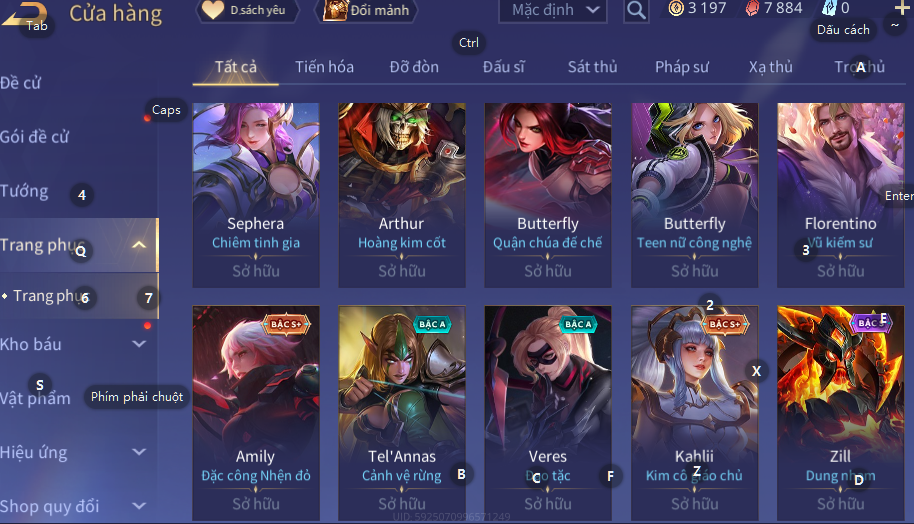Click the gold coin currency icon
The image size is (914, 524).
point(676,8)
